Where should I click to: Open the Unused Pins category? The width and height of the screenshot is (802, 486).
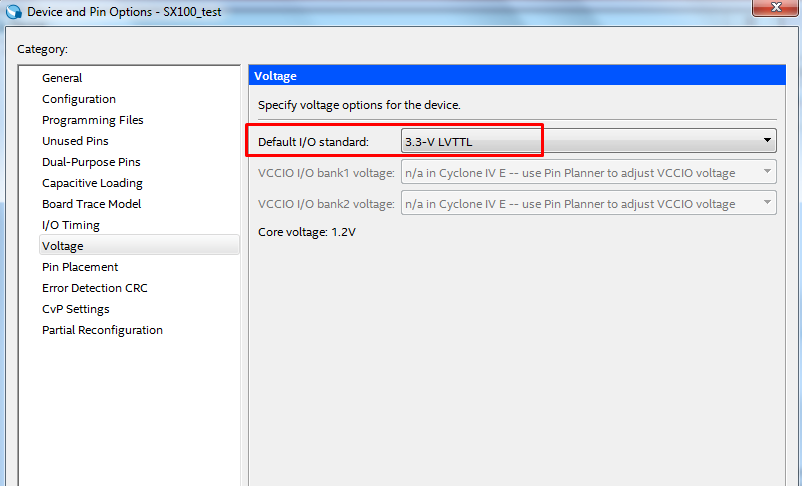coord(75,141)
